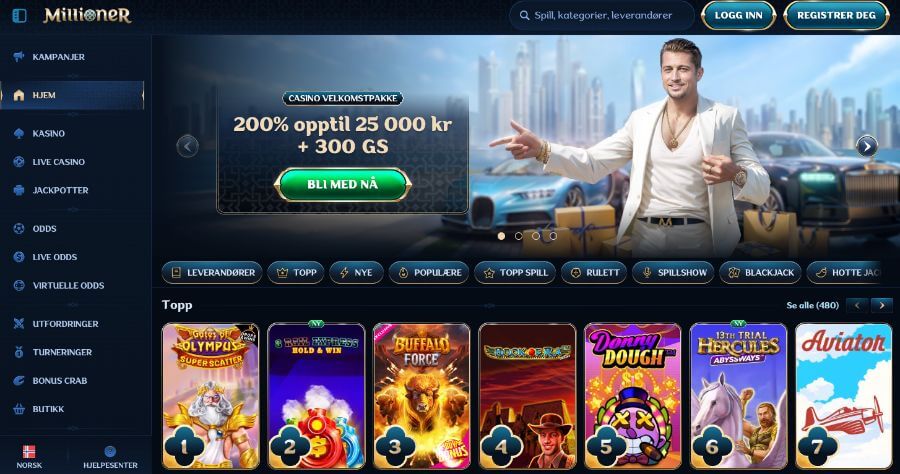Select the third banner carousel dot
This screenshot has width=900, height=474.
click(536, 236)
